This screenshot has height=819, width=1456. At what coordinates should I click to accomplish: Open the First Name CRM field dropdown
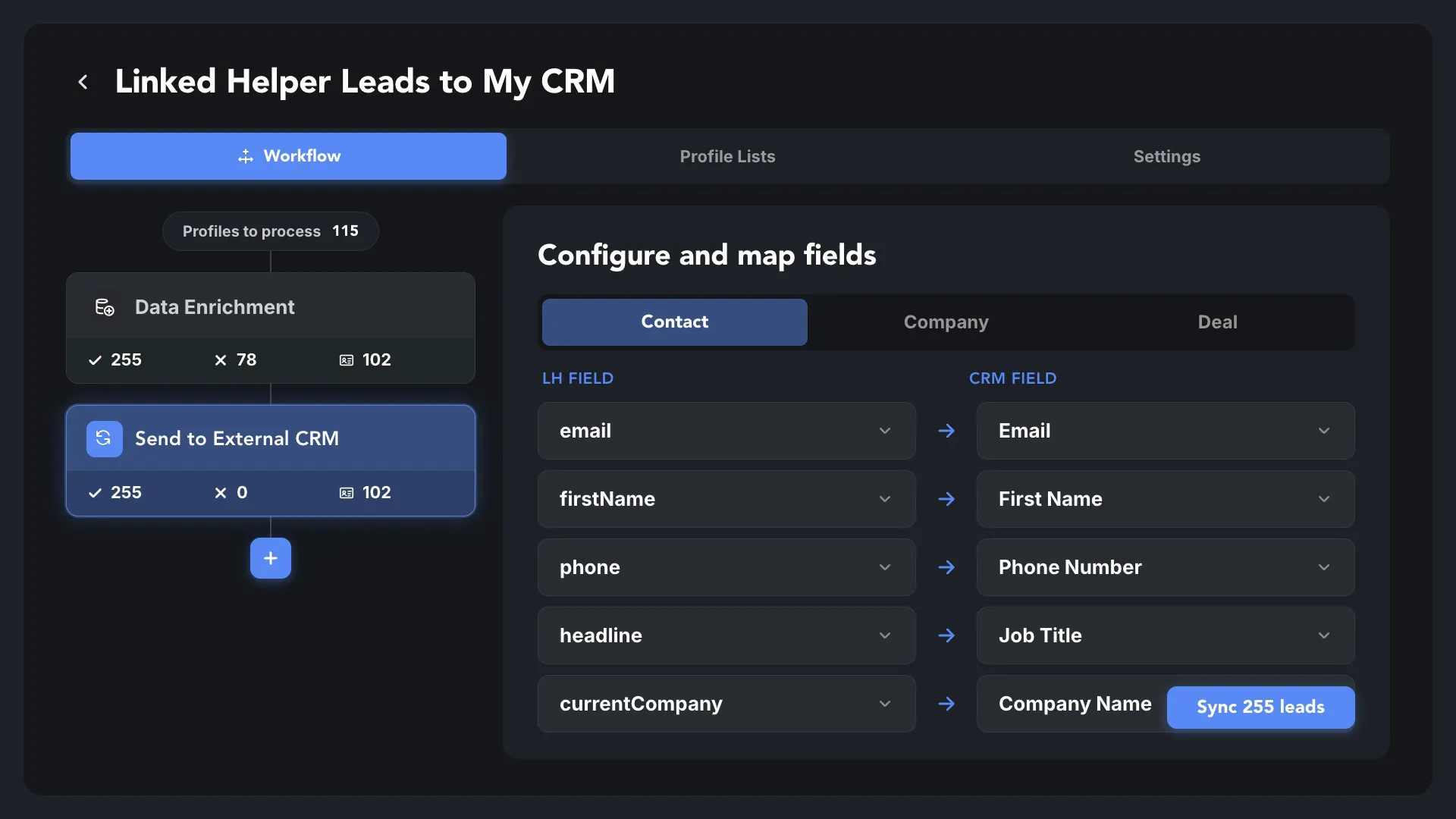click(x=1166, y=499)
